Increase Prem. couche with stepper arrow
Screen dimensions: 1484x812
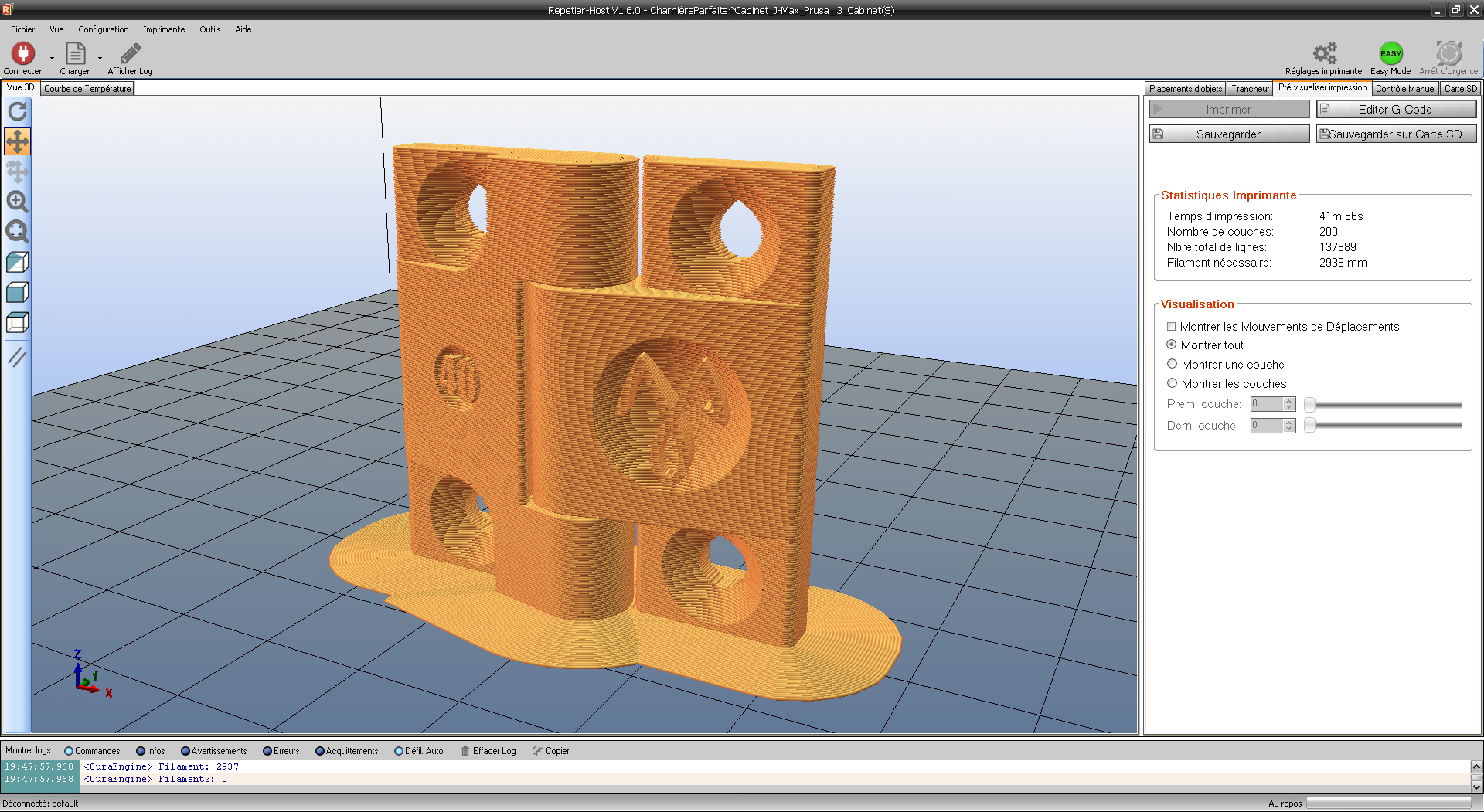1289,400
